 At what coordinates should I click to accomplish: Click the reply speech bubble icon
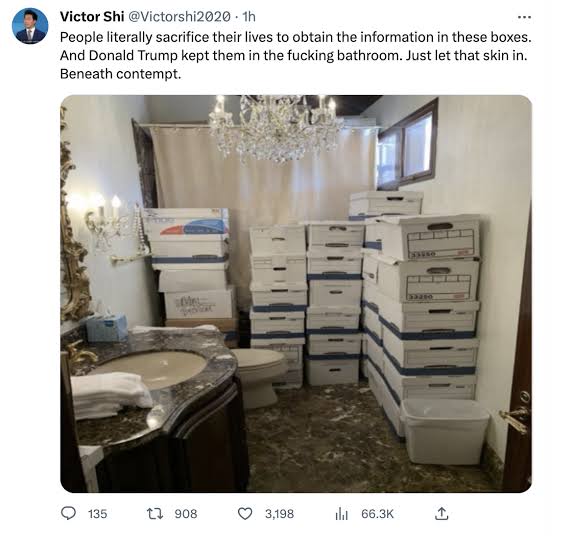(68, 513)
